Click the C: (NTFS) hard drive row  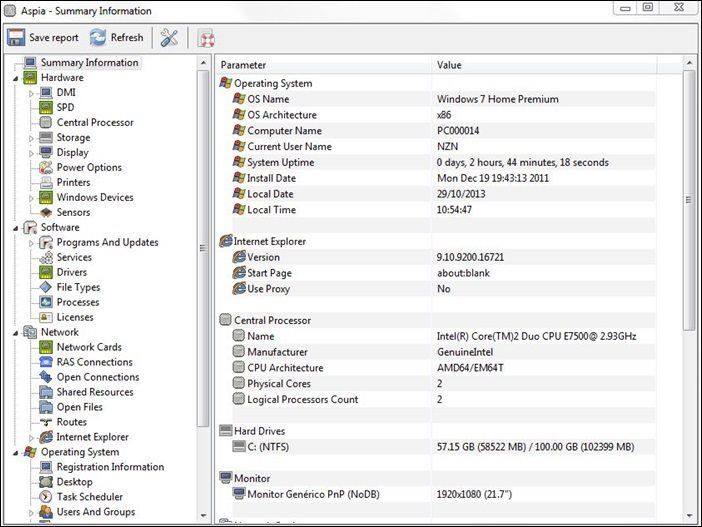click(x=443, y=447)
